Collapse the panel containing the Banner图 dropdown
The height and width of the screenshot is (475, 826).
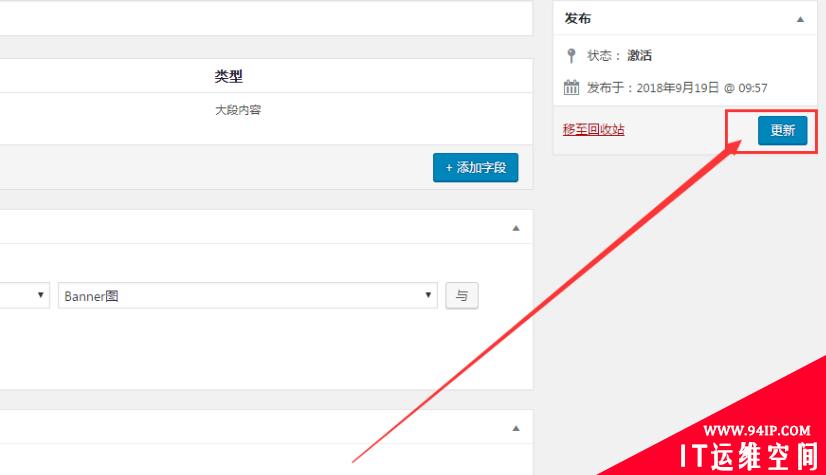click(516, 228)
